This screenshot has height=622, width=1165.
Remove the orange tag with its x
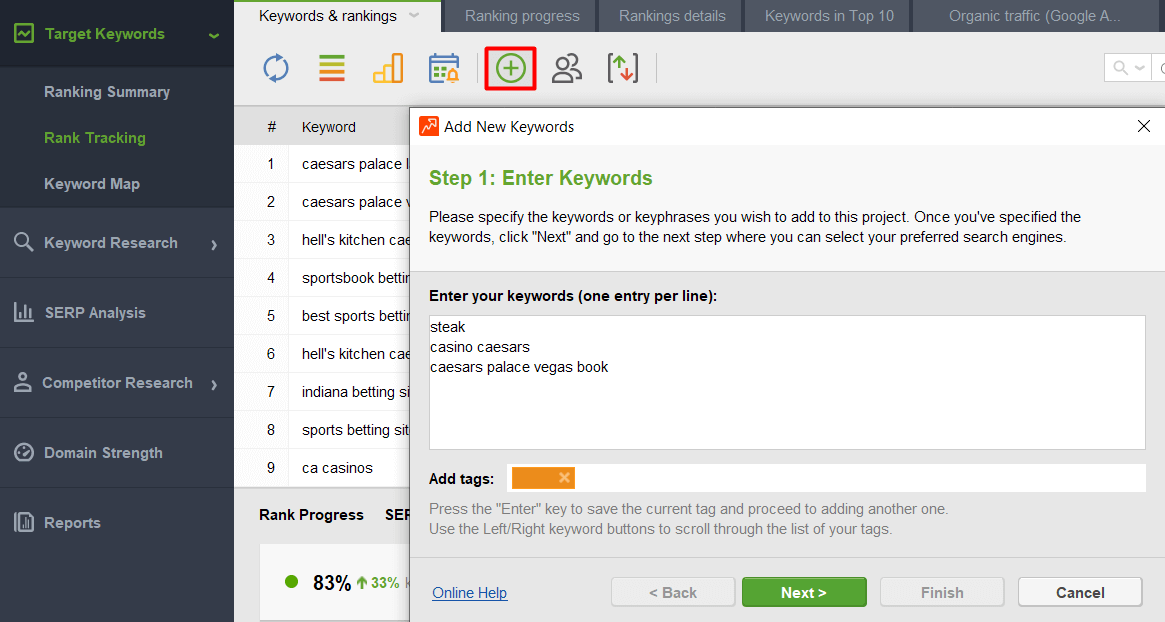(564, 478)
